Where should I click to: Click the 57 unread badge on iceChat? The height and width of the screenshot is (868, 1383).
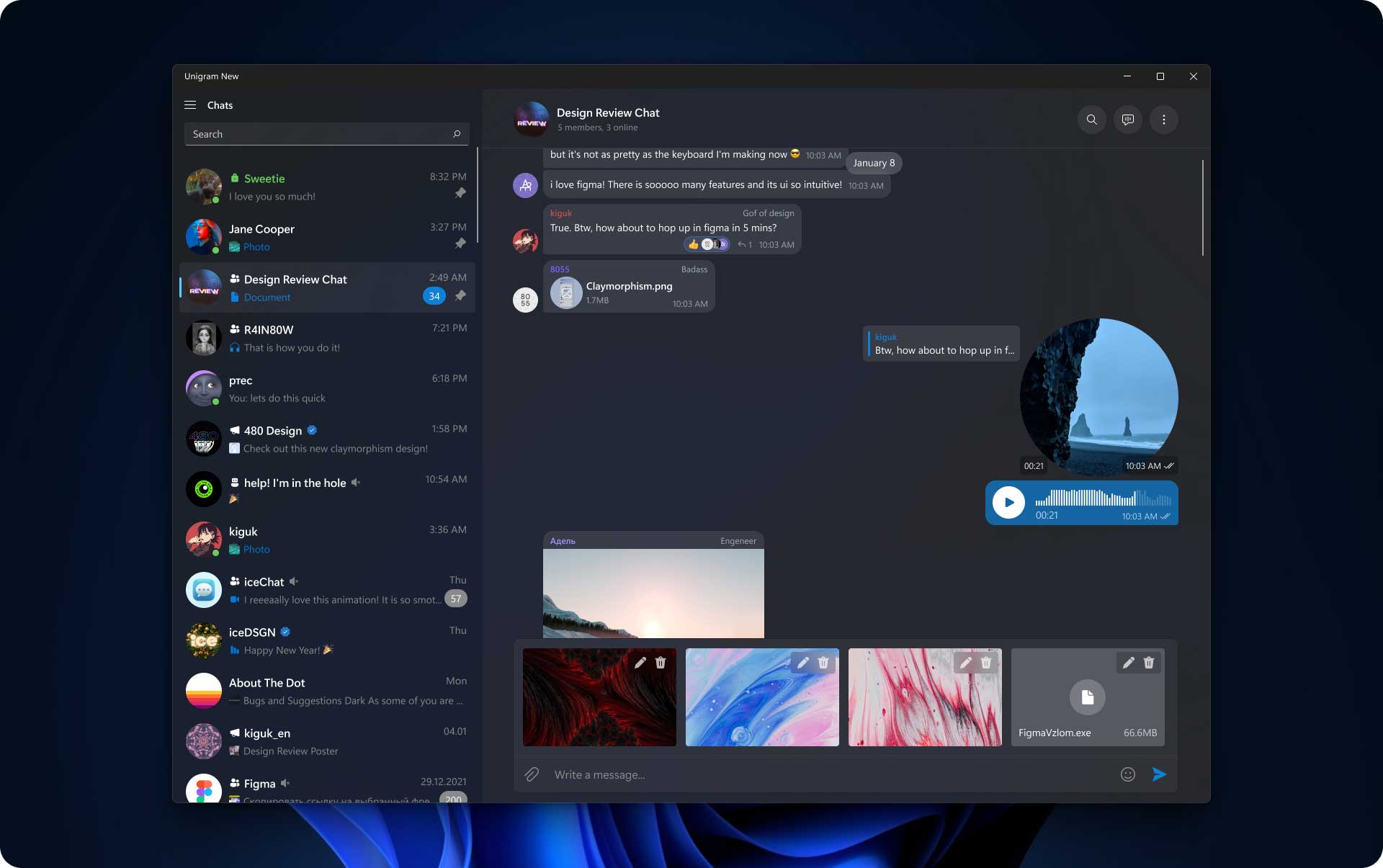point(456,599)
